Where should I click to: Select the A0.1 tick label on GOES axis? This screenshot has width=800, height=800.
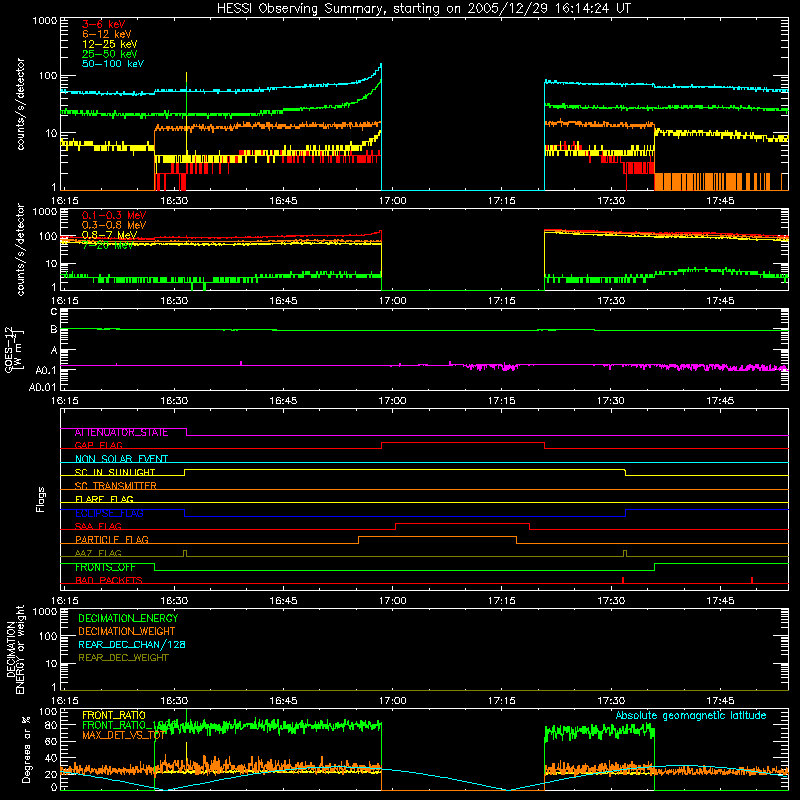pos(46,370)
